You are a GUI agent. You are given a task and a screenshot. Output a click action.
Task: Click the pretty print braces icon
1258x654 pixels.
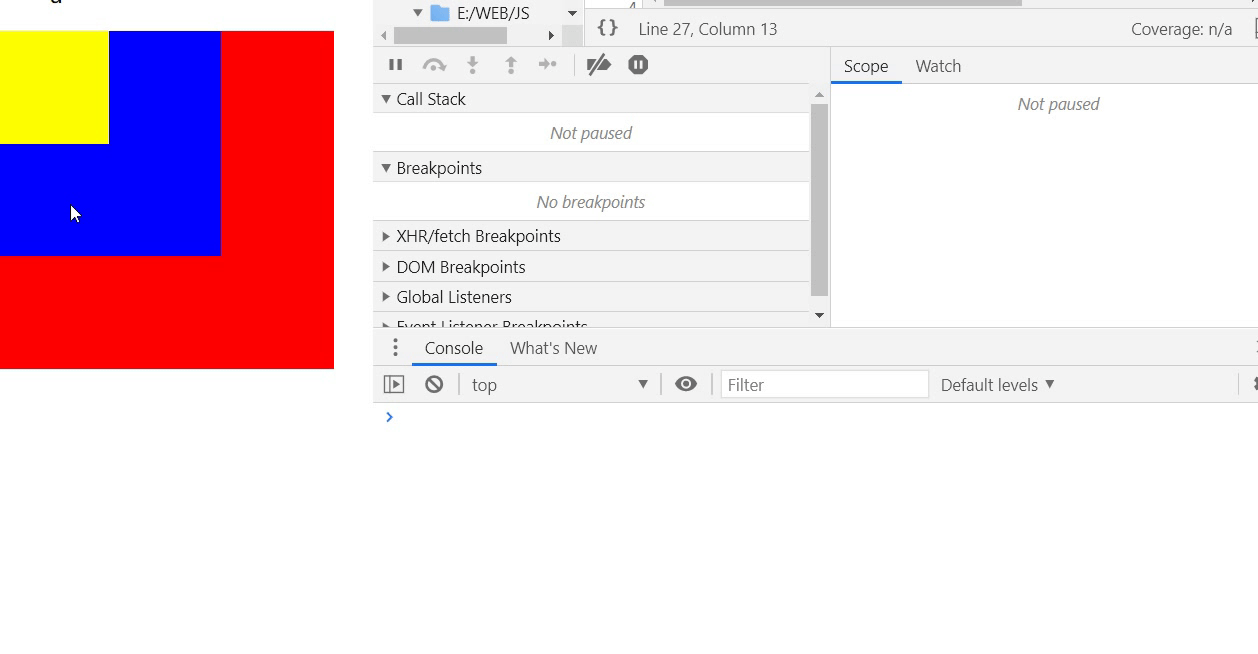point(608,28)
